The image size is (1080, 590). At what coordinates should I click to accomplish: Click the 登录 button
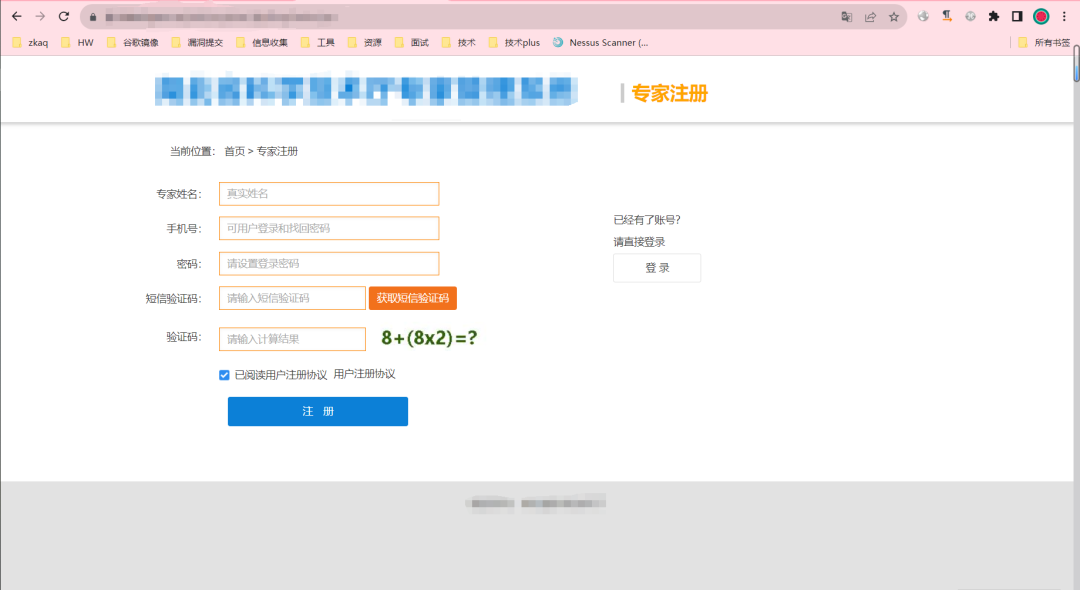657,268
